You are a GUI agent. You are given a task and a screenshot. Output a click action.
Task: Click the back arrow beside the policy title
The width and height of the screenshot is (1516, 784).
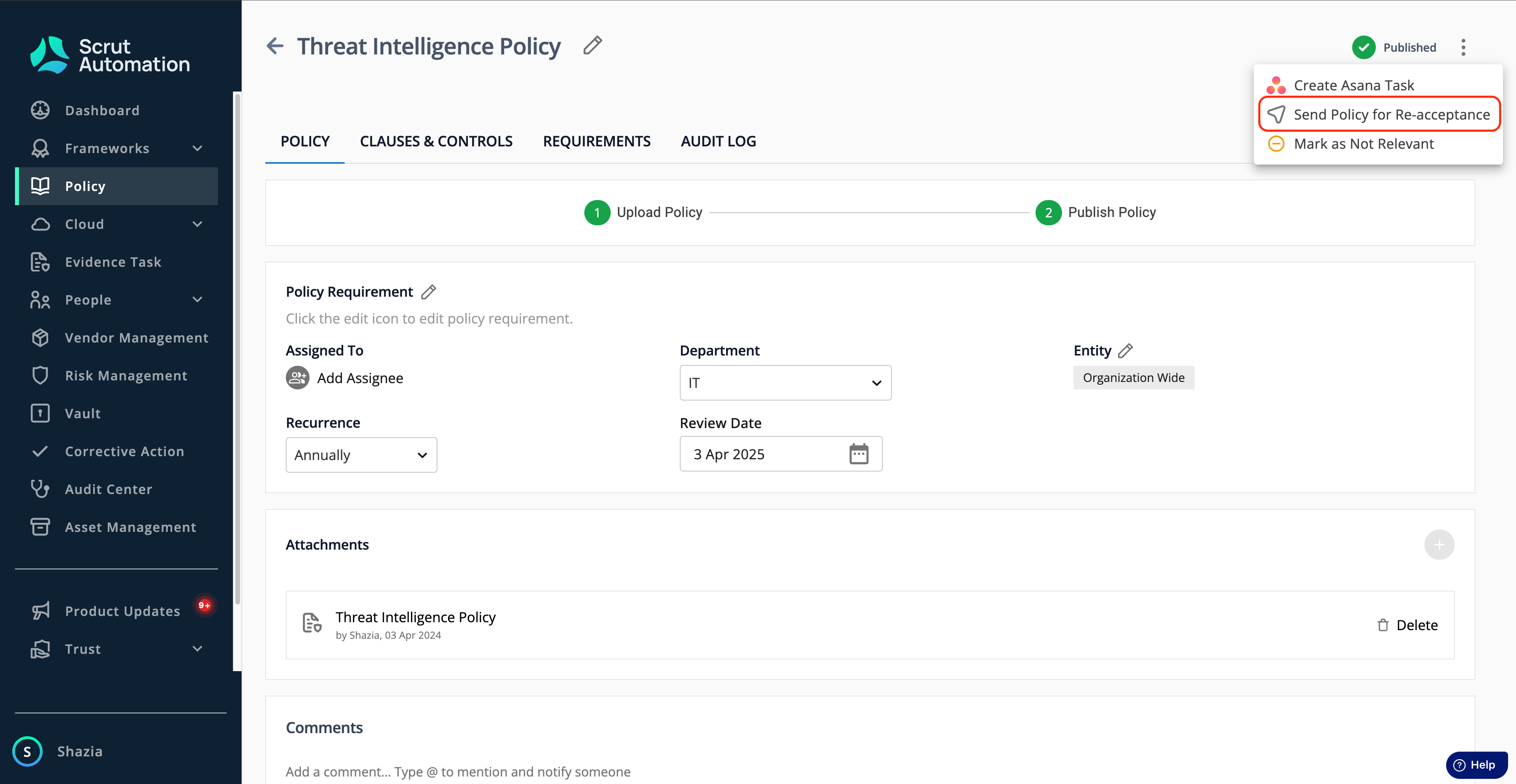pyautogui.click(x=275, y=46)
